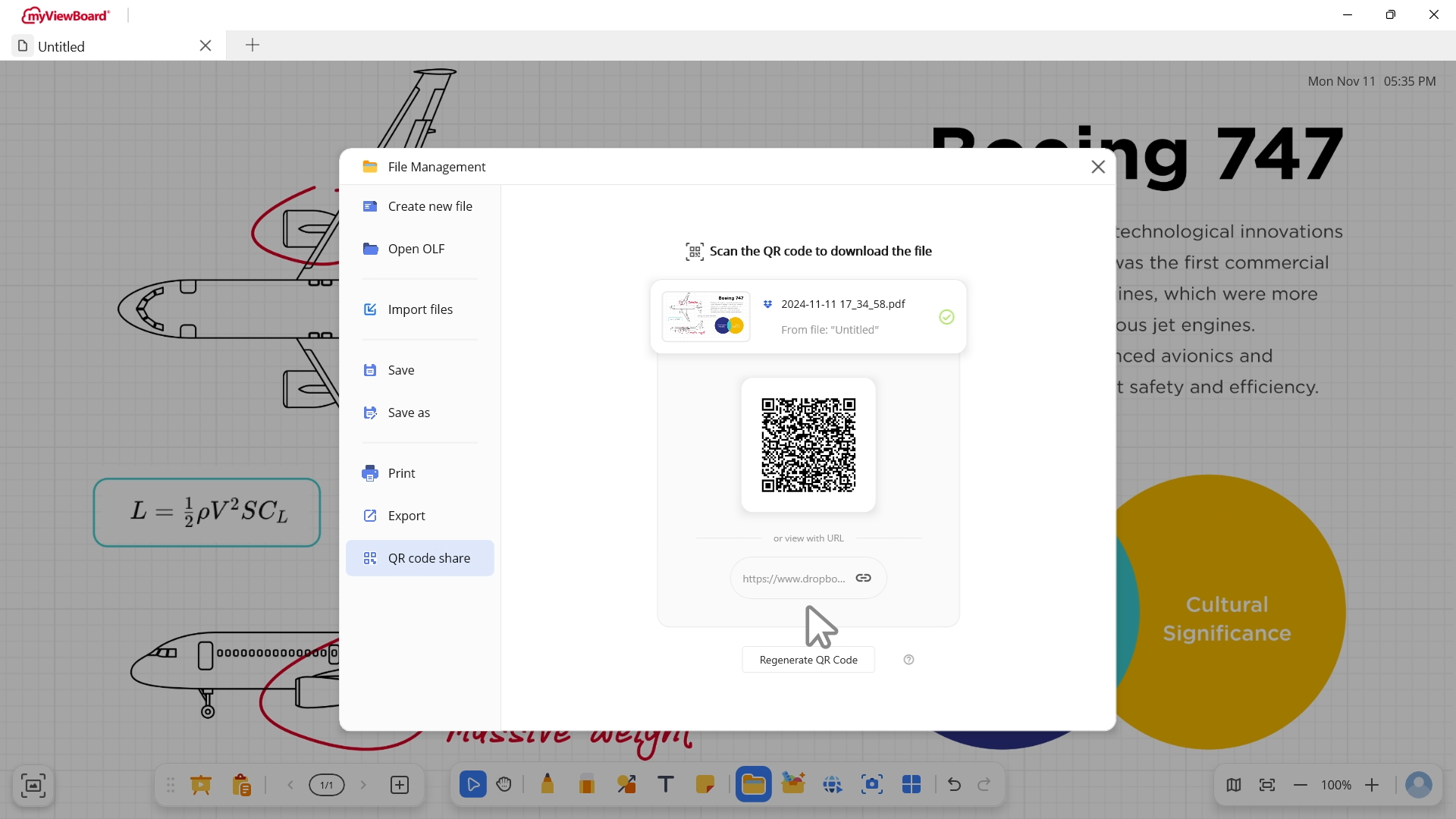Add a new page
Image resolution: width=1456 pixels, height=819 pixels.
coord(400,785)
